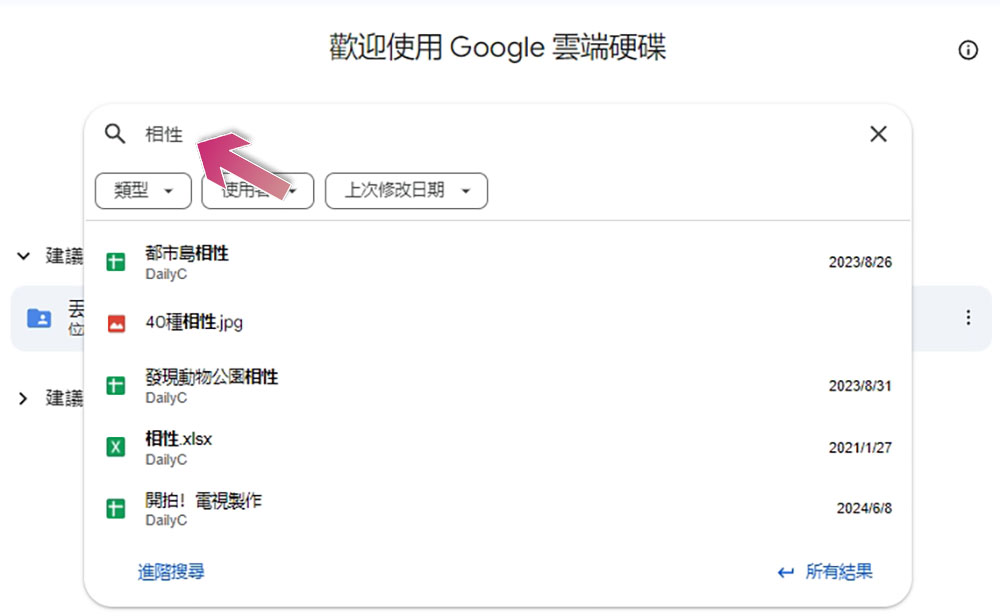The image size is (1000, 616).
Task: Click Sheets icon beside 都市島相性
Action: pyautogui.click(x=115, y=262)
